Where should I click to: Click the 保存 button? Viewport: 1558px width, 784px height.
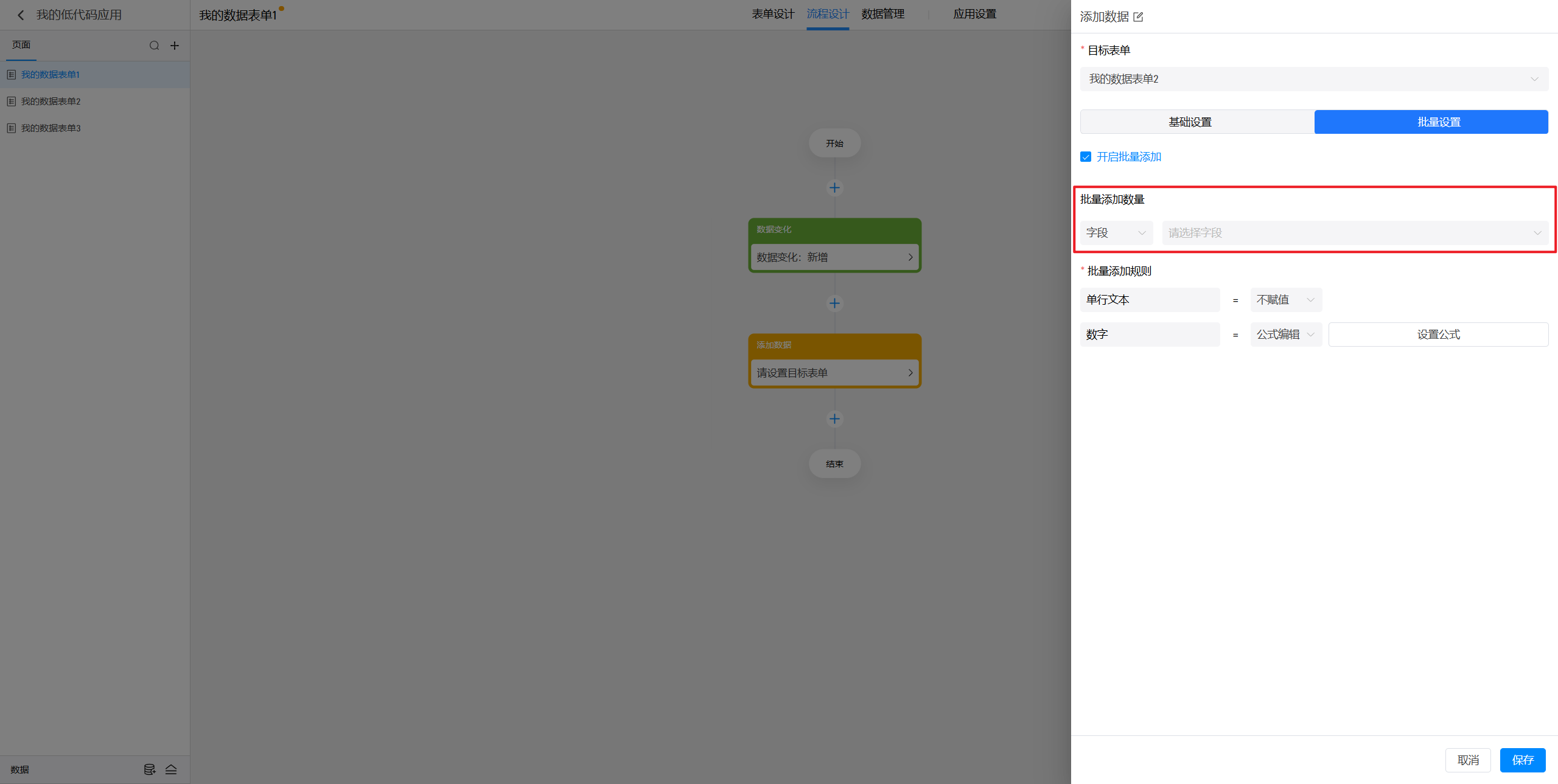click(x=1522, y=760)
